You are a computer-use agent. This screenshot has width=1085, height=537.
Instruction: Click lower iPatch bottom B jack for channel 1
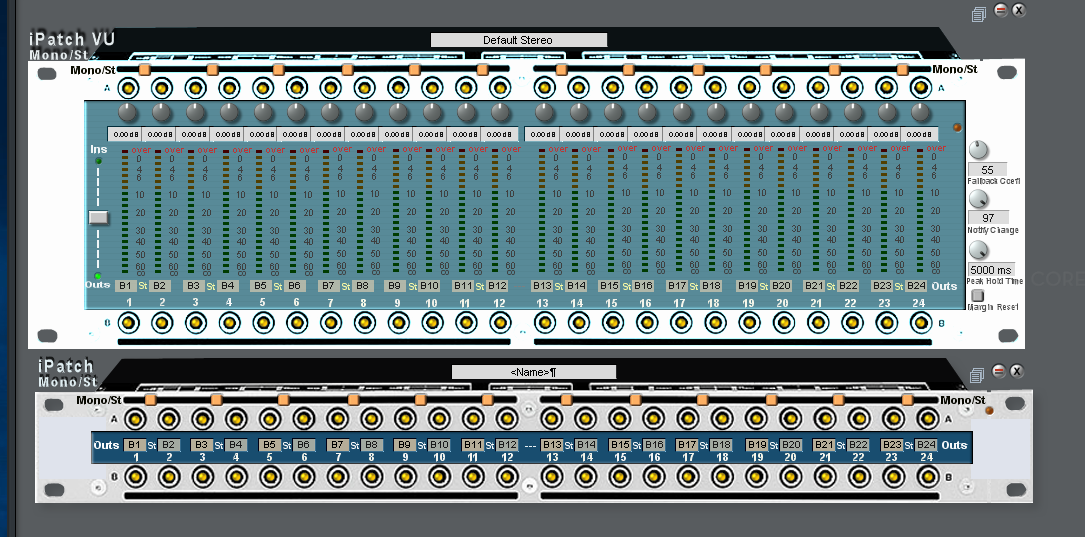pyautogui.click(x=134, y=477)
